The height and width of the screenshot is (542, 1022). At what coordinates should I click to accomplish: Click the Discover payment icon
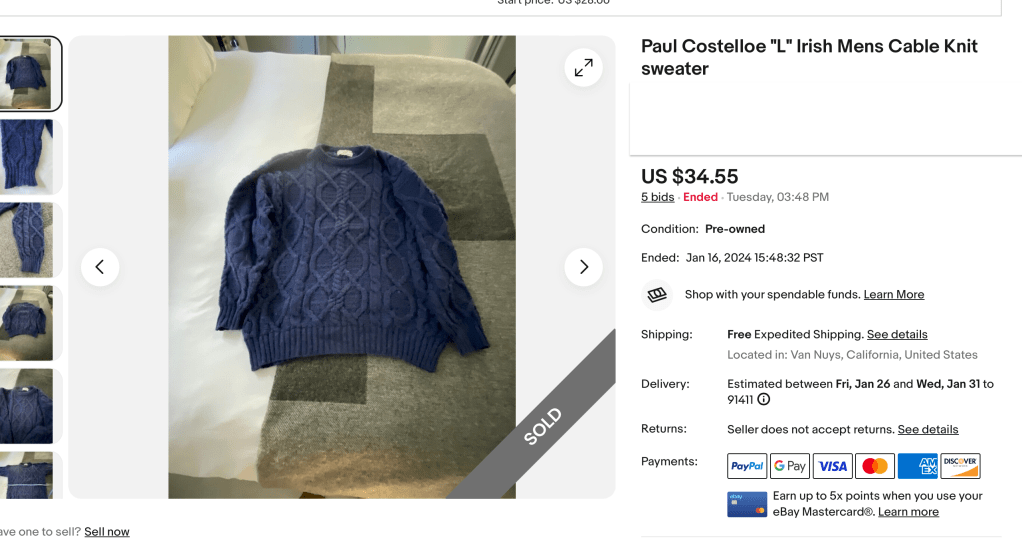(x=960, y=466)
